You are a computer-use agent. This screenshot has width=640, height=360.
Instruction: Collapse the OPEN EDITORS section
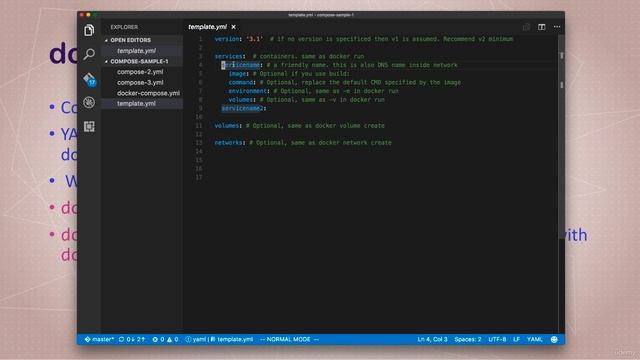142,40
